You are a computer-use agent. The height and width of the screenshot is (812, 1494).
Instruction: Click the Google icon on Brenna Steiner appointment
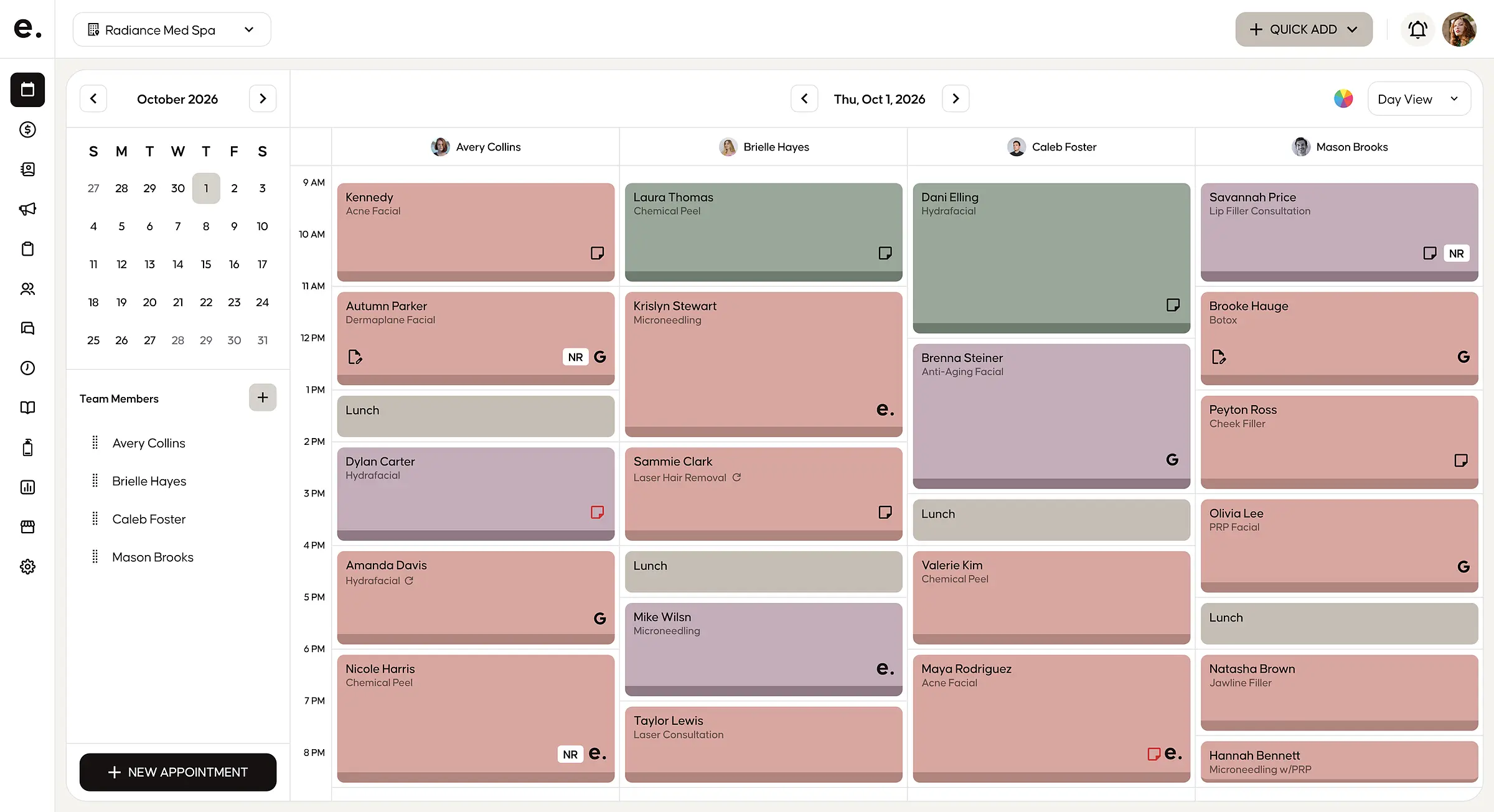click(x=1172, y=460)
